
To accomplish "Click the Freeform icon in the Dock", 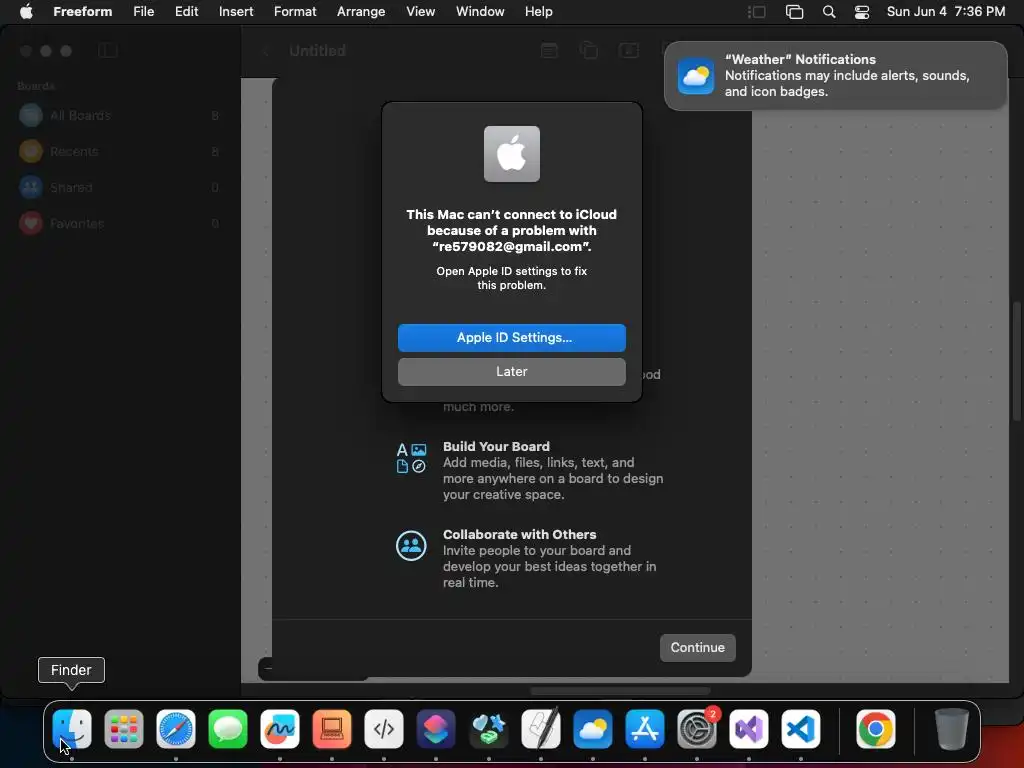I will pyautogui.click(x=280, y=729).
